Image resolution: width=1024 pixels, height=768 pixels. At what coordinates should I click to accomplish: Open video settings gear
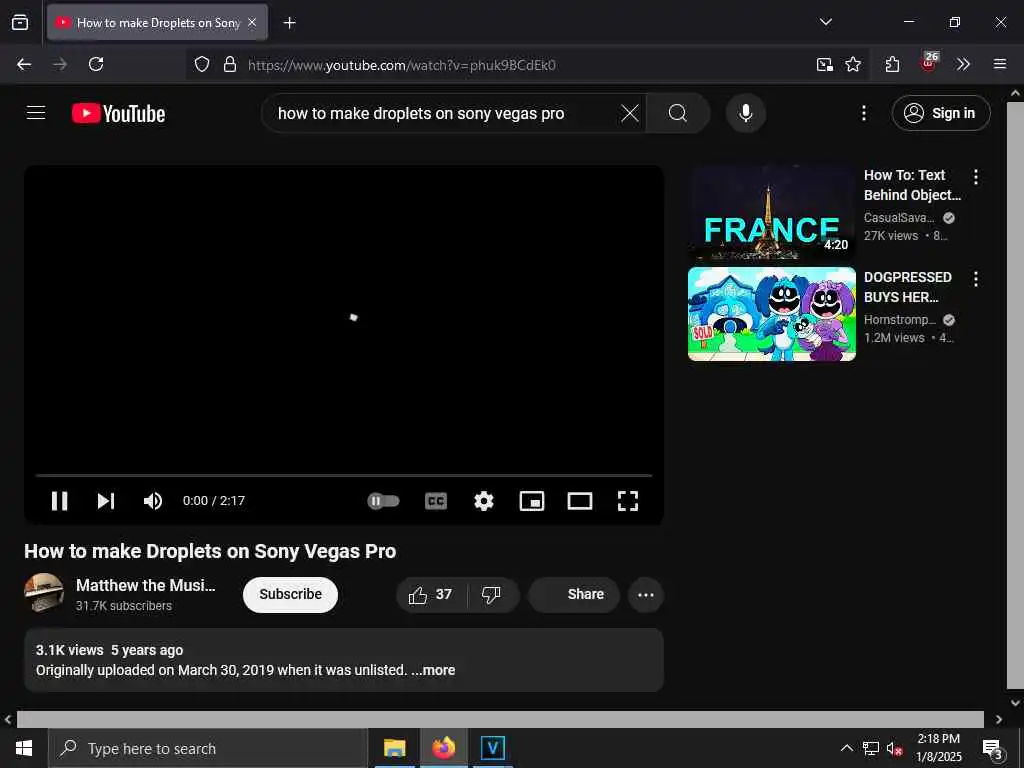click(484, 501)
